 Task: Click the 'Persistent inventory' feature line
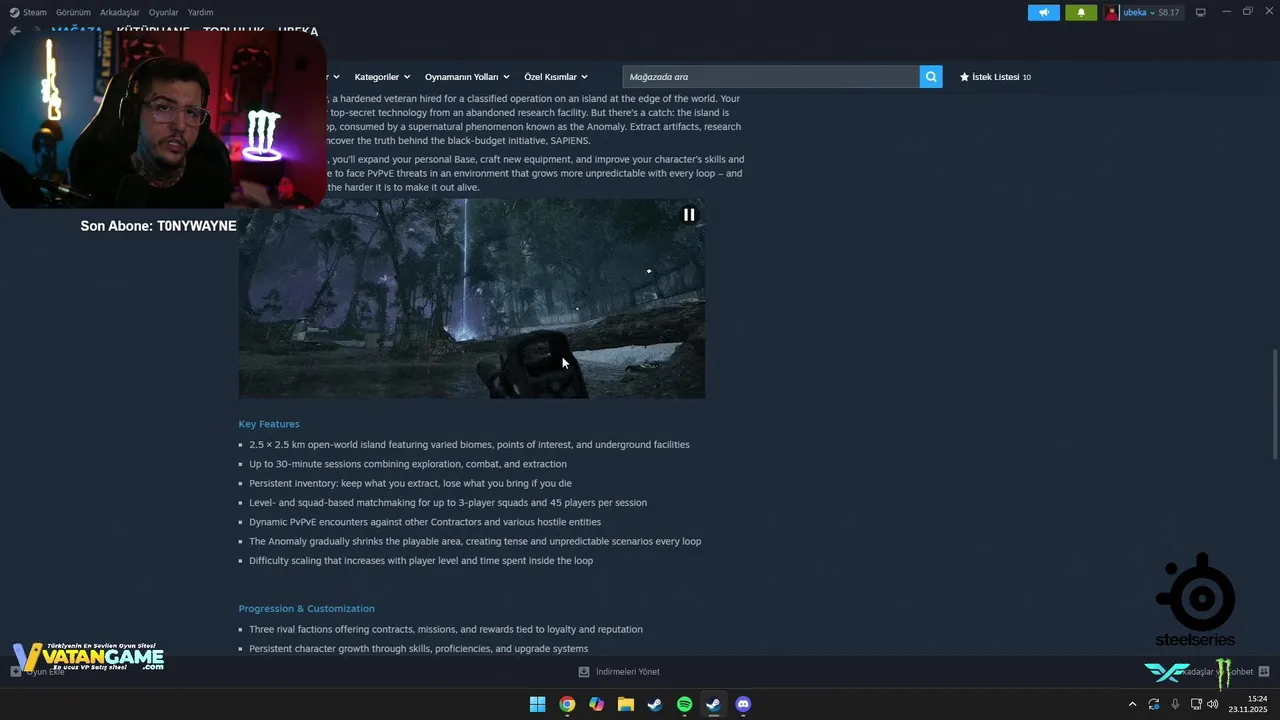(x=410, y=483)
